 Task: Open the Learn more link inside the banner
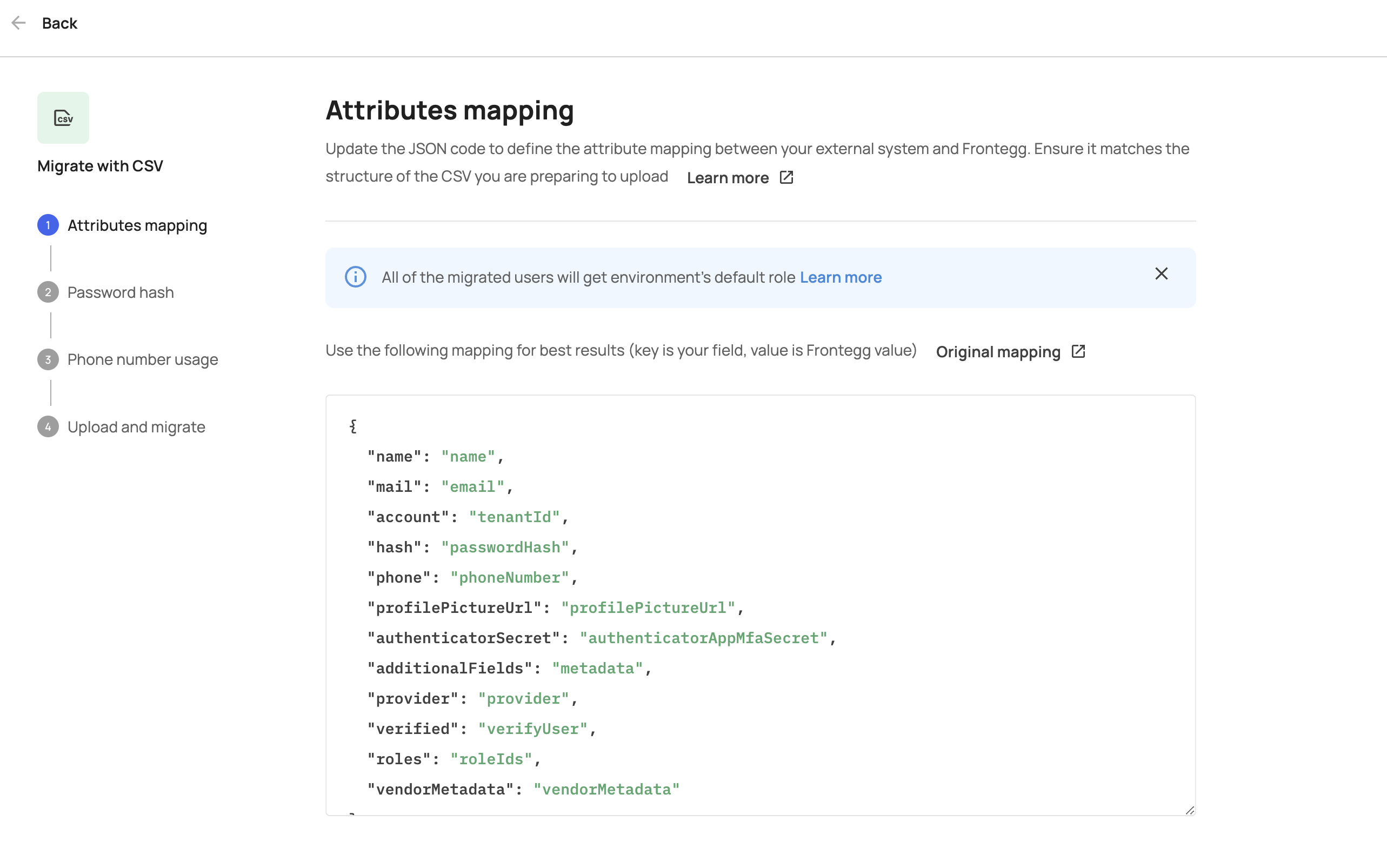[x=841, y=277]
